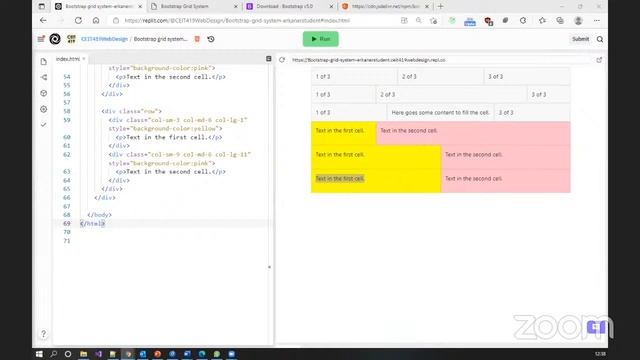Open the Version control sidebar icon

click(x=44, y=77)
